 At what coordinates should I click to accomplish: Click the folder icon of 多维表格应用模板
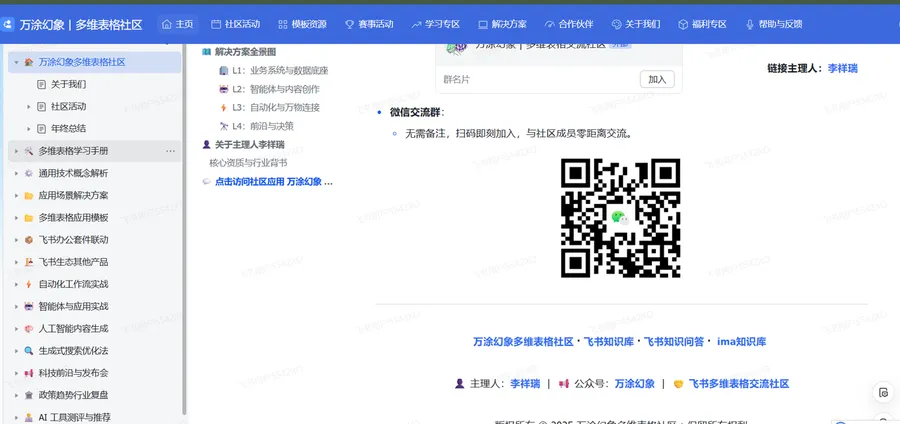coord(29,218)
